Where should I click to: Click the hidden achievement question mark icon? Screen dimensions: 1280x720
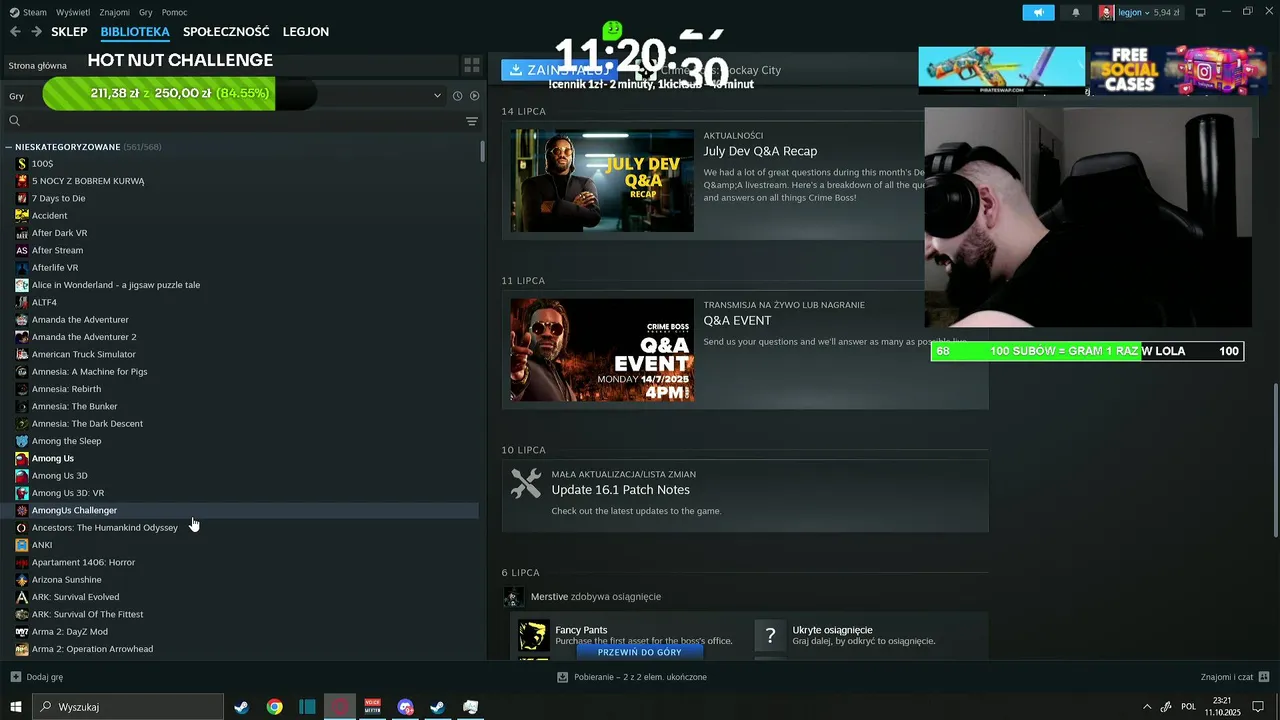770,636
